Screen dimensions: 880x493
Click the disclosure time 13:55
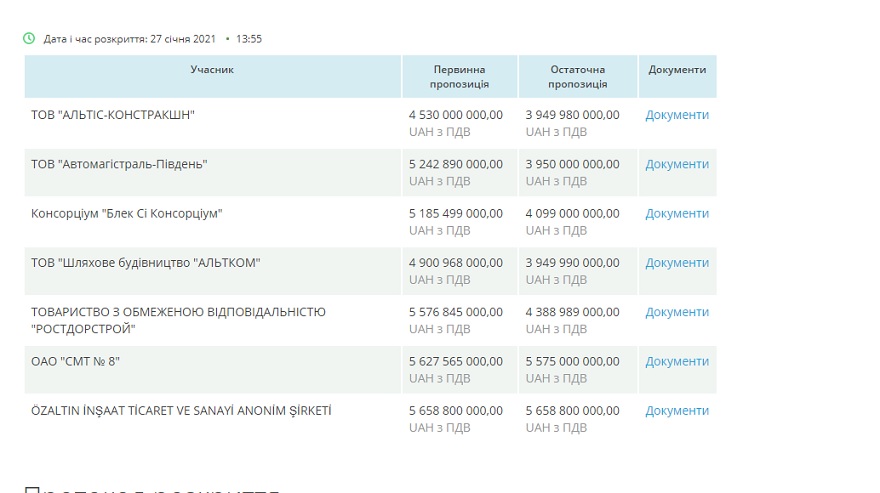pyautogui.click(x=249, y=39)
